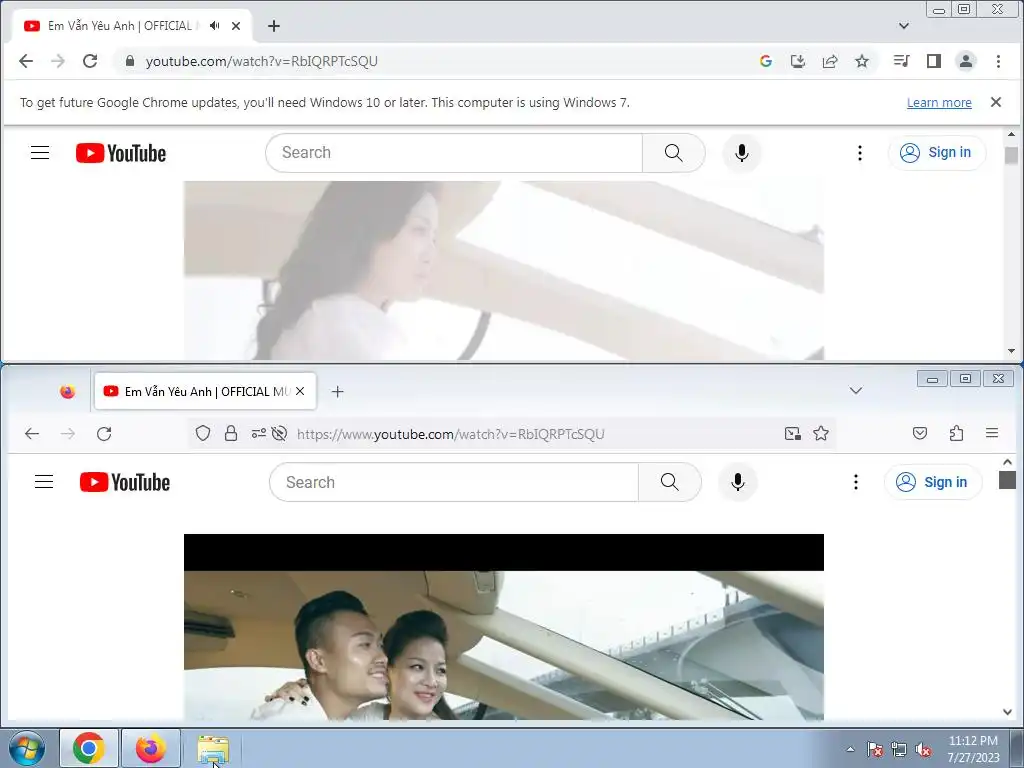
Task: Click Chrome page scrollbar's down arrow
Action: [1012, 351]
